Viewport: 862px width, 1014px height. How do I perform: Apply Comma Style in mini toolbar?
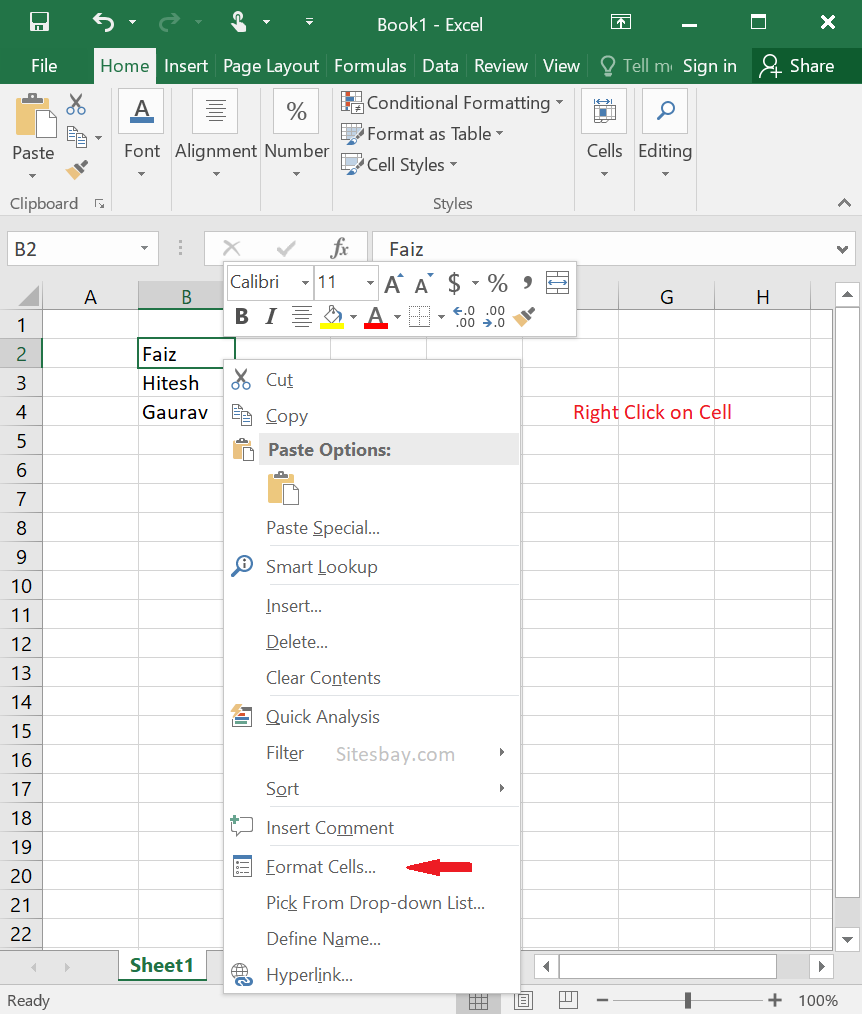528,283
